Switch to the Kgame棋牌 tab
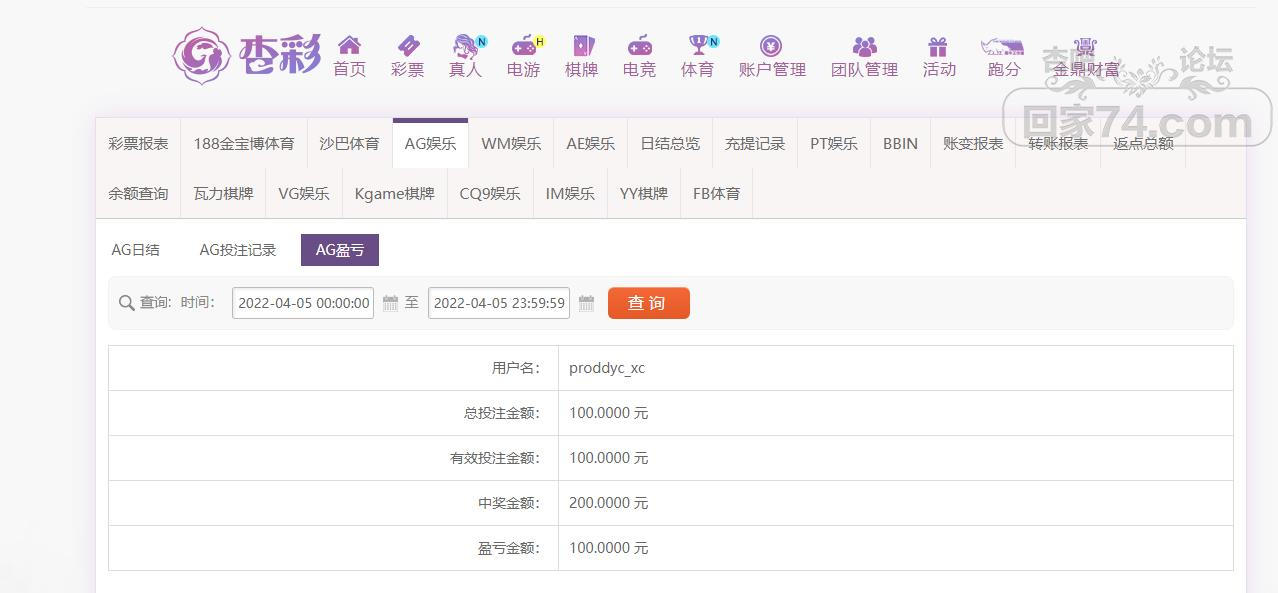This screenshot has height=593, width=1278. 395,193
